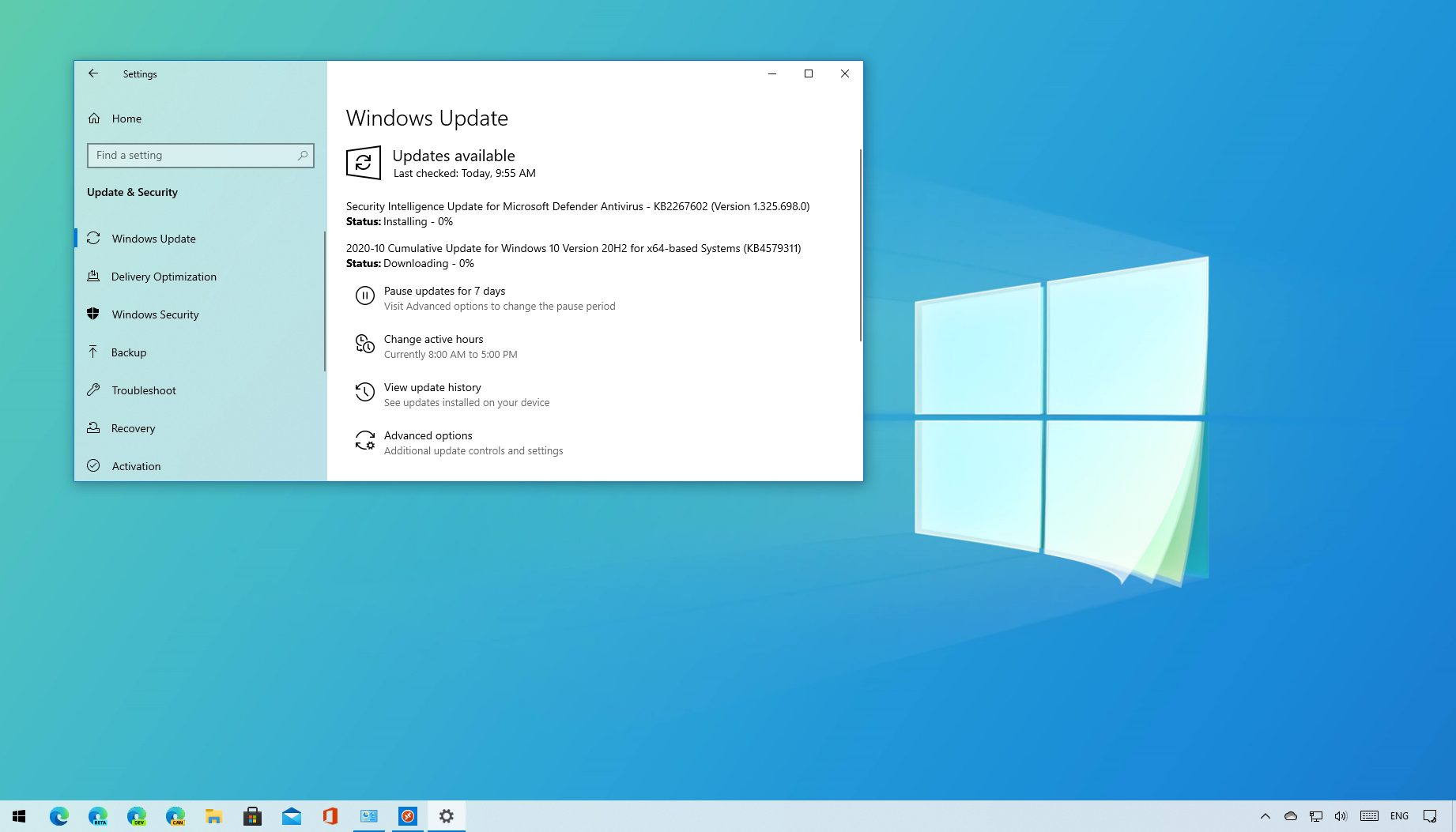This screenshot has height=832, width=1456.
Task: Open the Activation settings page
Action: (x=199, y=466)
